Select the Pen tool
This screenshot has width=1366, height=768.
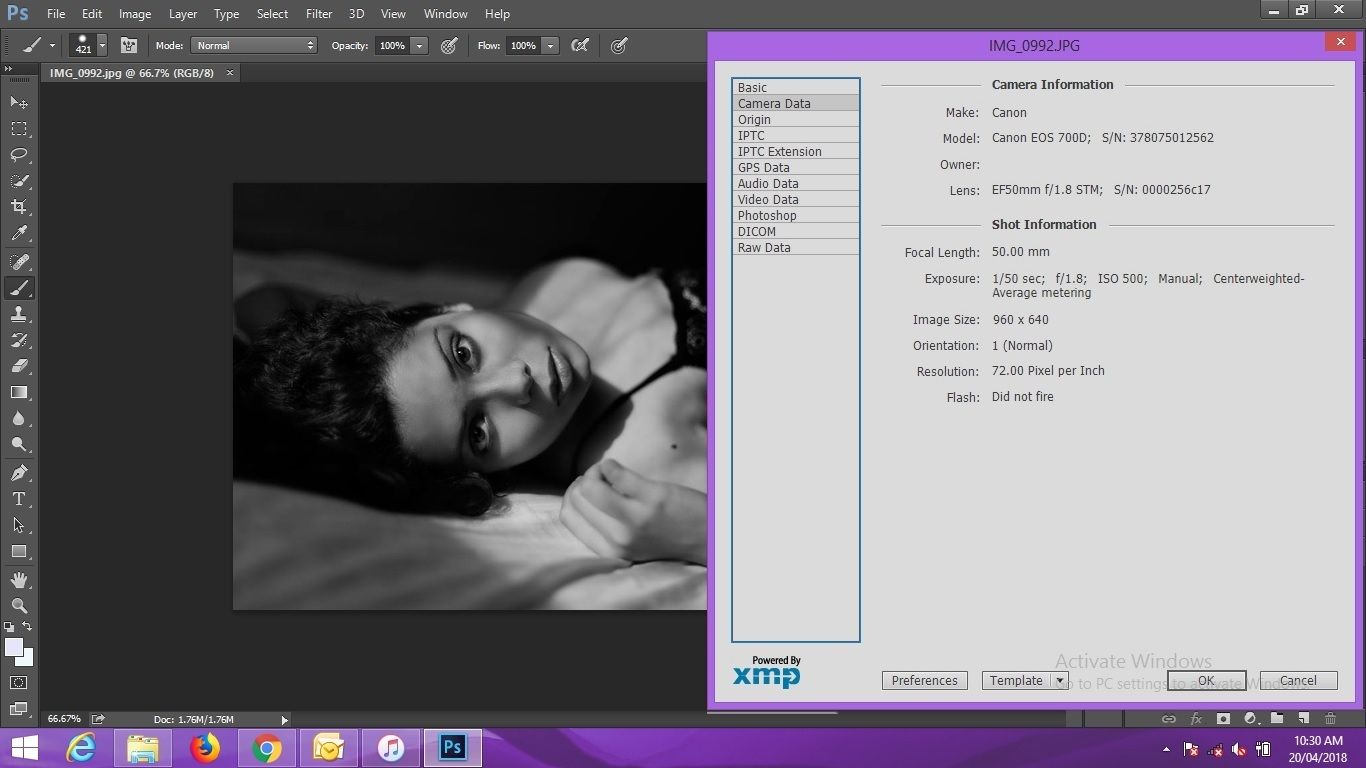(19, 473)
